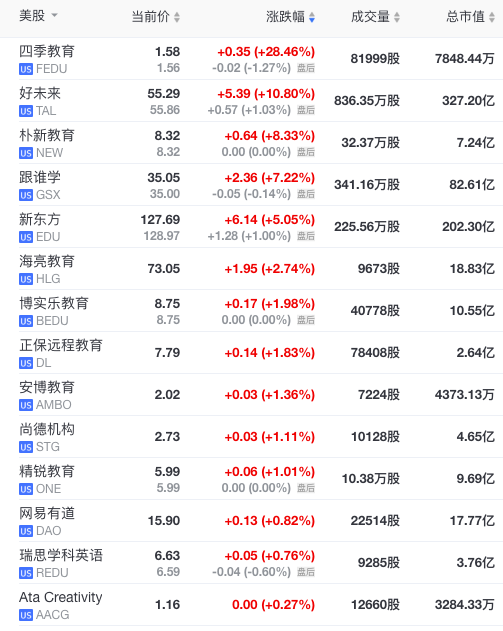The height and width of the screenshot is (631, 503).
Task: Sort by 涨跌幅 column arrows
Action: click(x=312, y=17)
